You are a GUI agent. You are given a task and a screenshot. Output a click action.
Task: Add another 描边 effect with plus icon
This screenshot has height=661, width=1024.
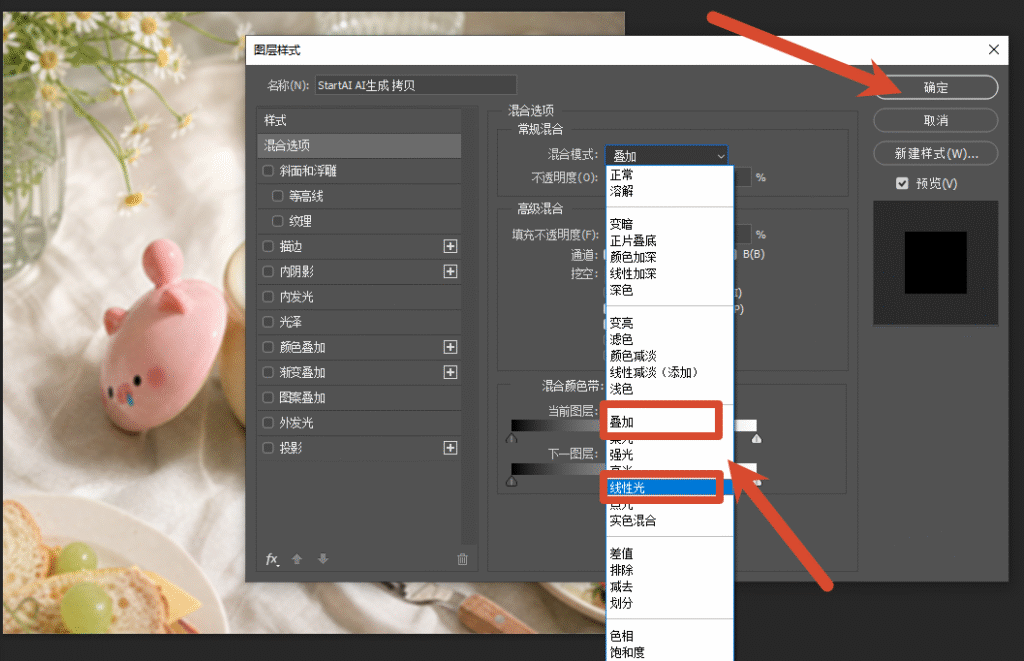click(450, 246)
